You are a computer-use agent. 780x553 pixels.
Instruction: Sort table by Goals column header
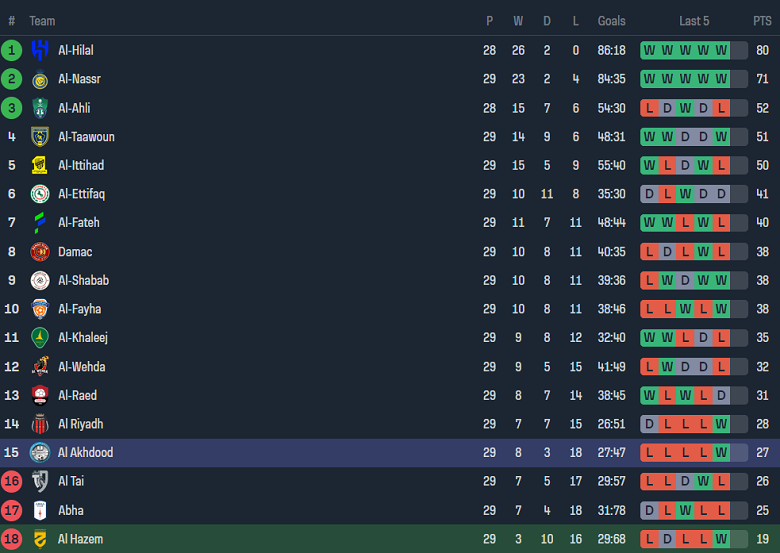pos(611,21)
